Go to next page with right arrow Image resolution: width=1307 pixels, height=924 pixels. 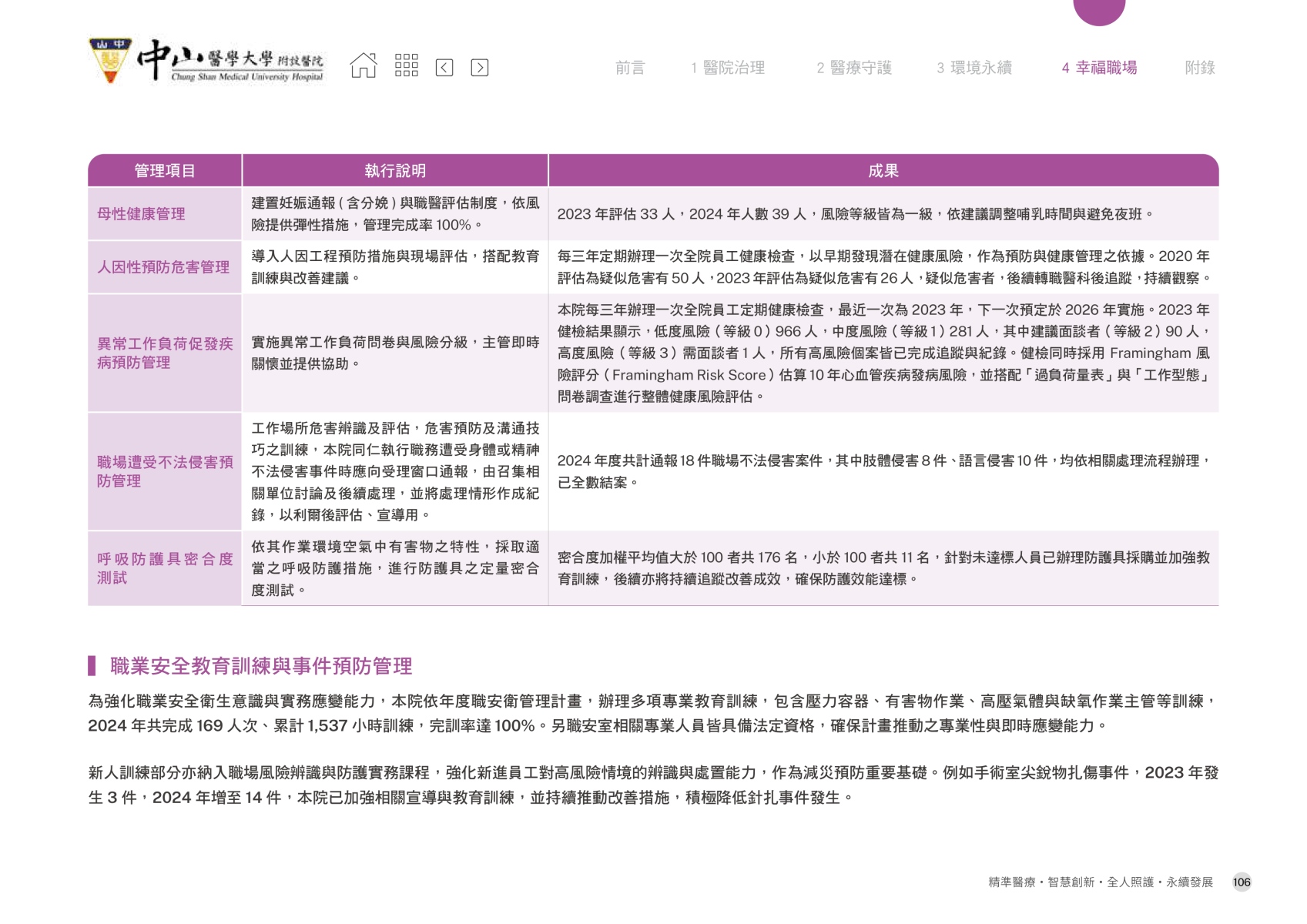(x=479, y=68)
